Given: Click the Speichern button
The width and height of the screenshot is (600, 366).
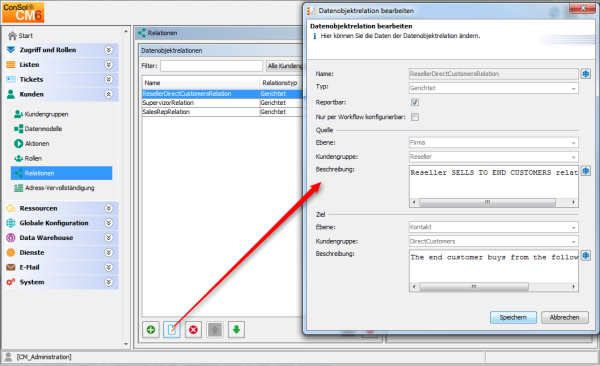Looking at the screenshot, I should (513, 317).
